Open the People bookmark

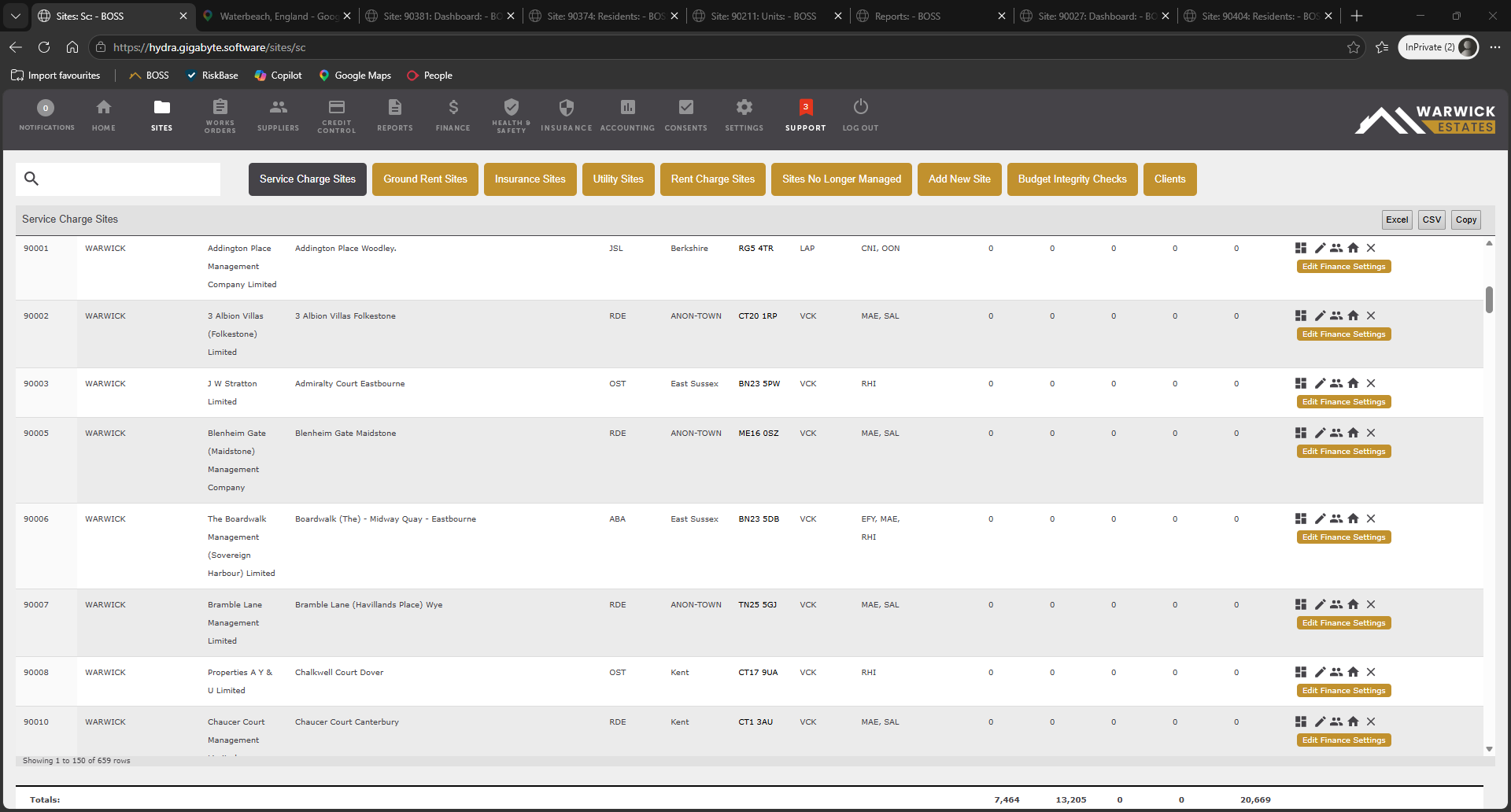pyautogui.click(x=429, y=76)
